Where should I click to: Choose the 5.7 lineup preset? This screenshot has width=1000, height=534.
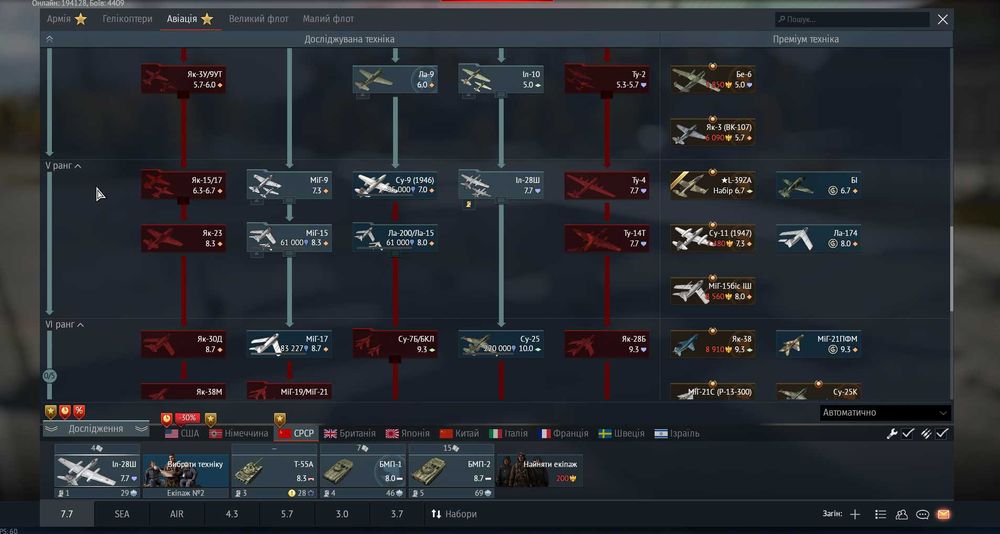287,514
